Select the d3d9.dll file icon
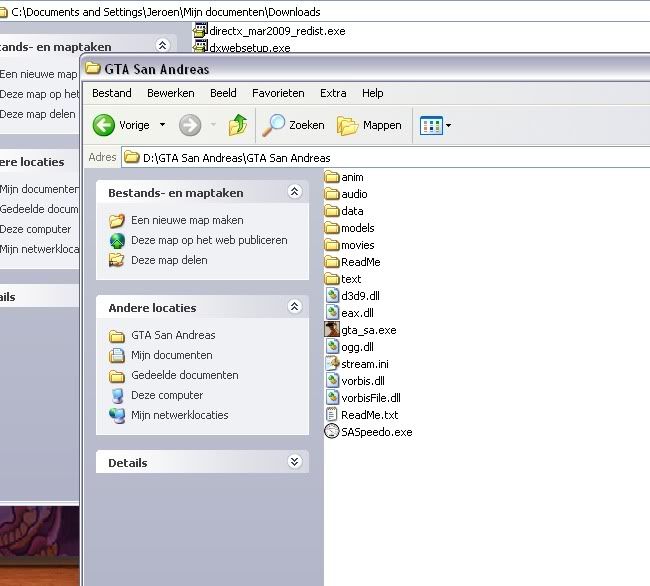 pyautogui.click(x=332, y=295)
